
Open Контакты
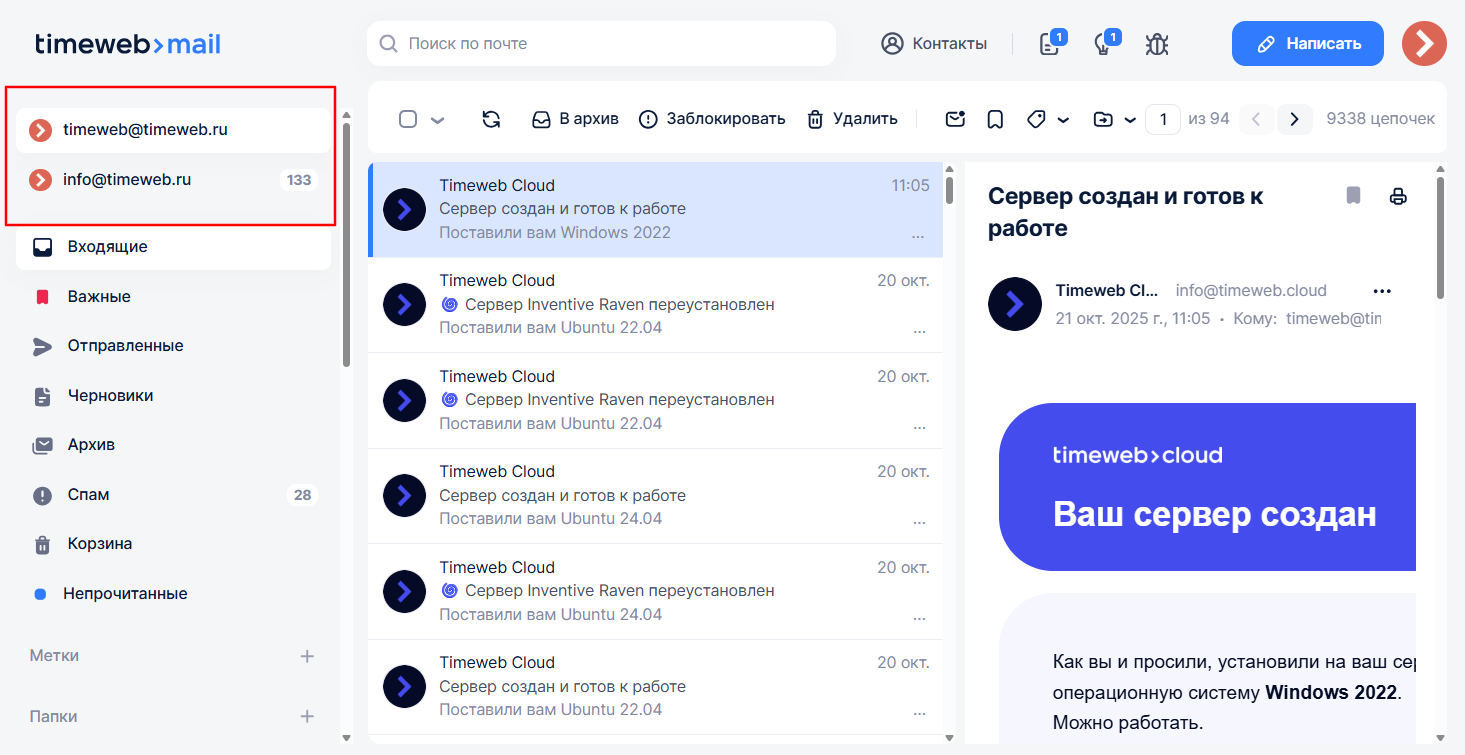934,43
